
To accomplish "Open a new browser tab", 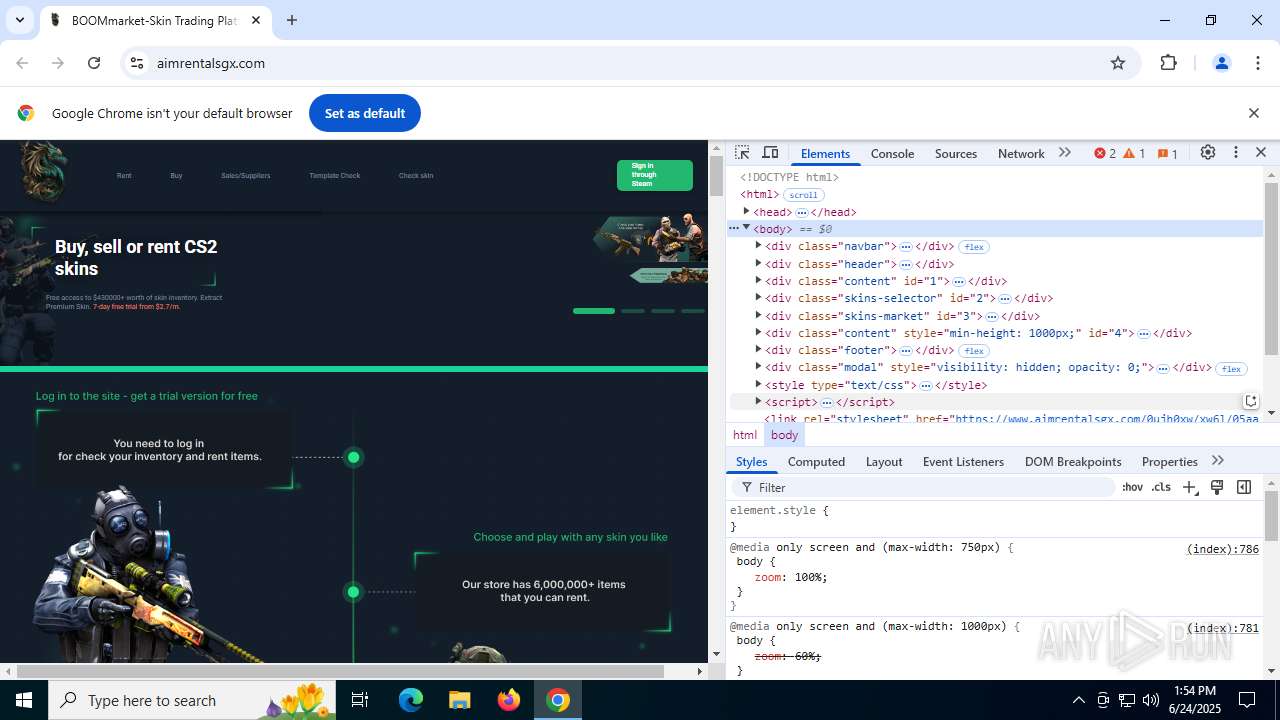I will click(291, 20).
